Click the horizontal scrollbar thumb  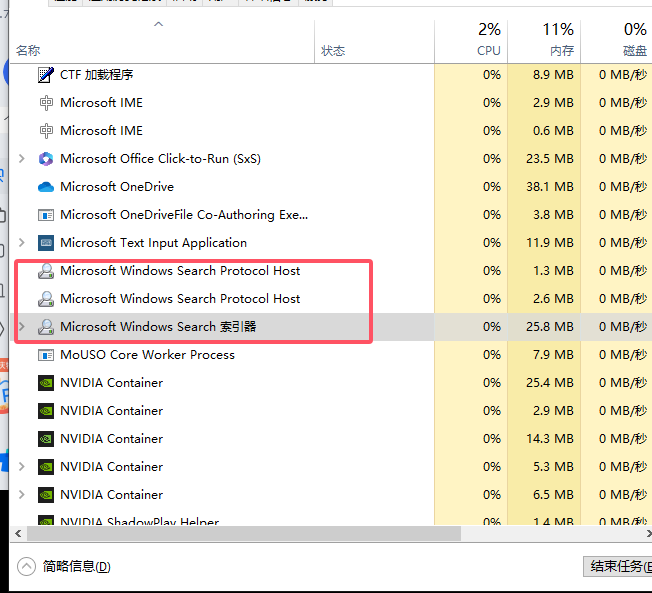click(244, 533)
